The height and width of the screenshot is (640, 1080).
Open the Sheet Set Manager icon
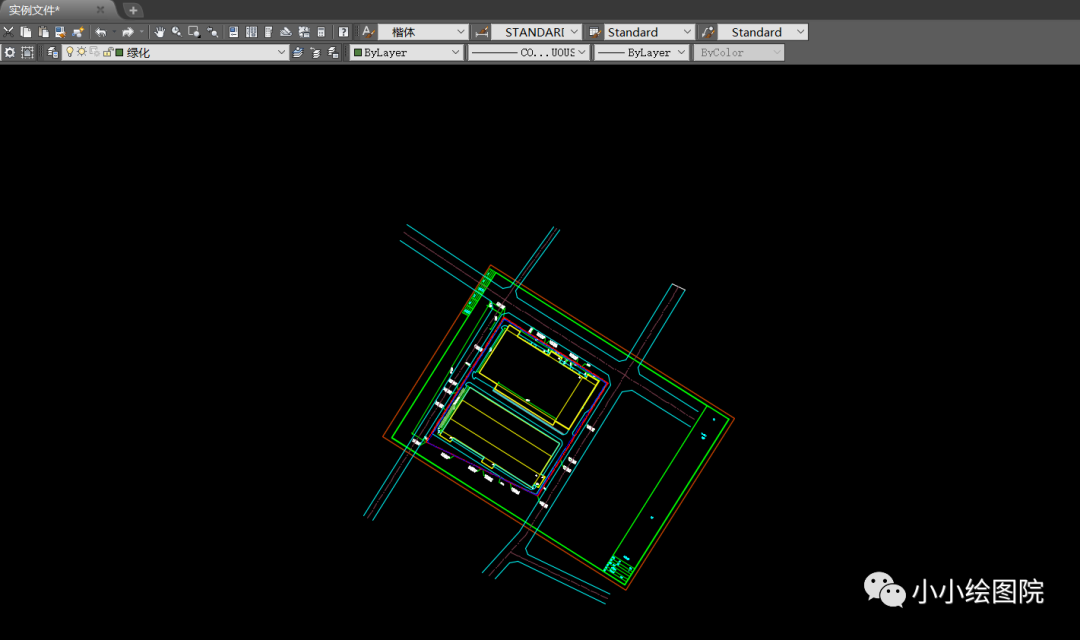pos(286,32)
